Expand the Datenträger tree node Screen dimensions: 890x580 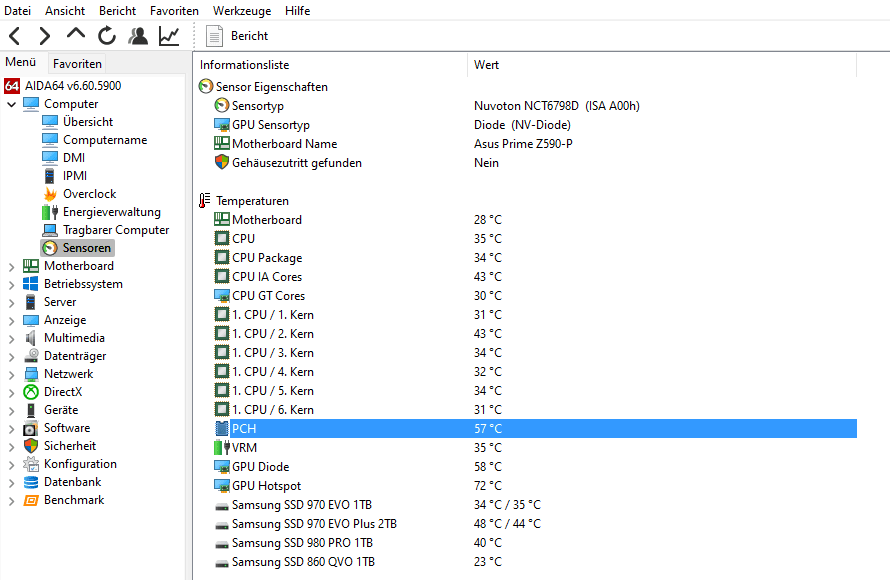coord(11,356)
